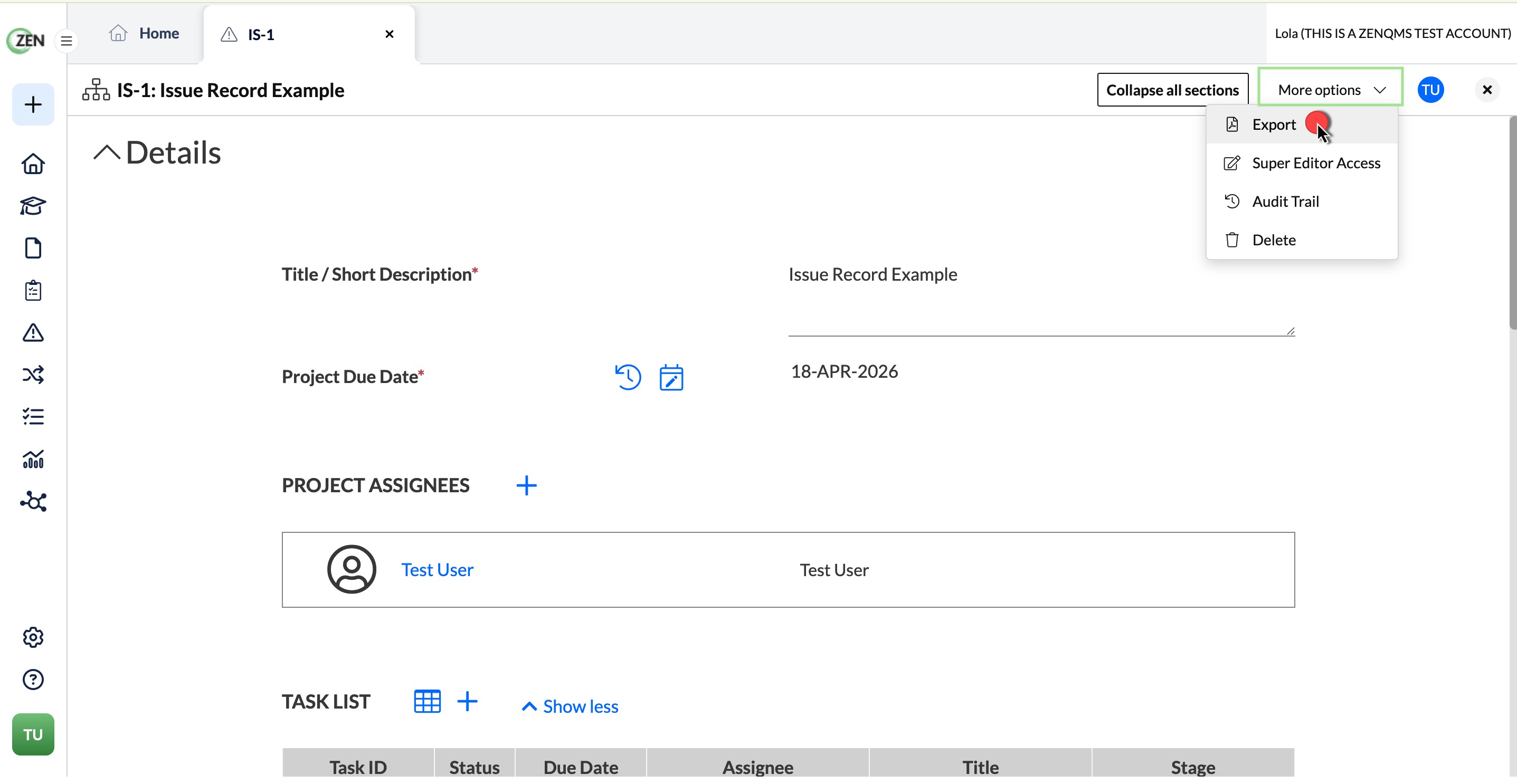Choose Super Editor Access menu item

click(x=1302, y=163)
